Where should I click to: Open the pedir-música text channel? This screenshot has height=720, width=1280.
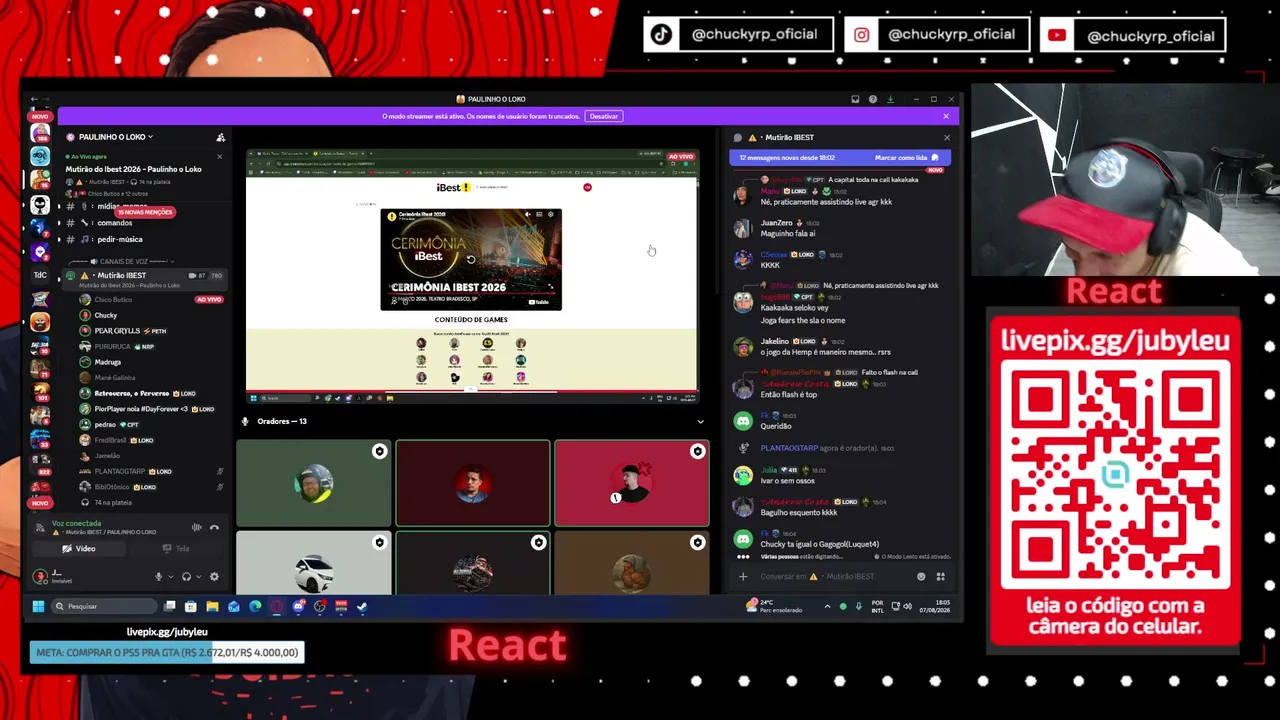pyautogui.click(x=120, y=239)
